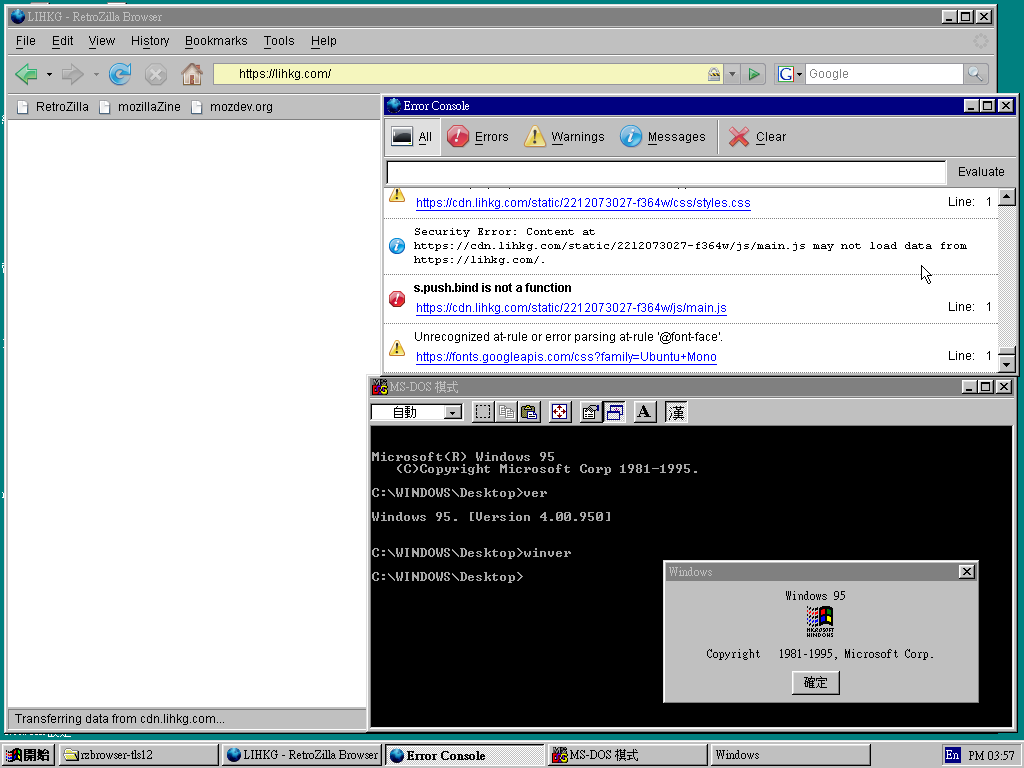Screen dimensions: 1024x768
Task: Toggle the 漢 Chinese input button
Action: tap(676, 412)
